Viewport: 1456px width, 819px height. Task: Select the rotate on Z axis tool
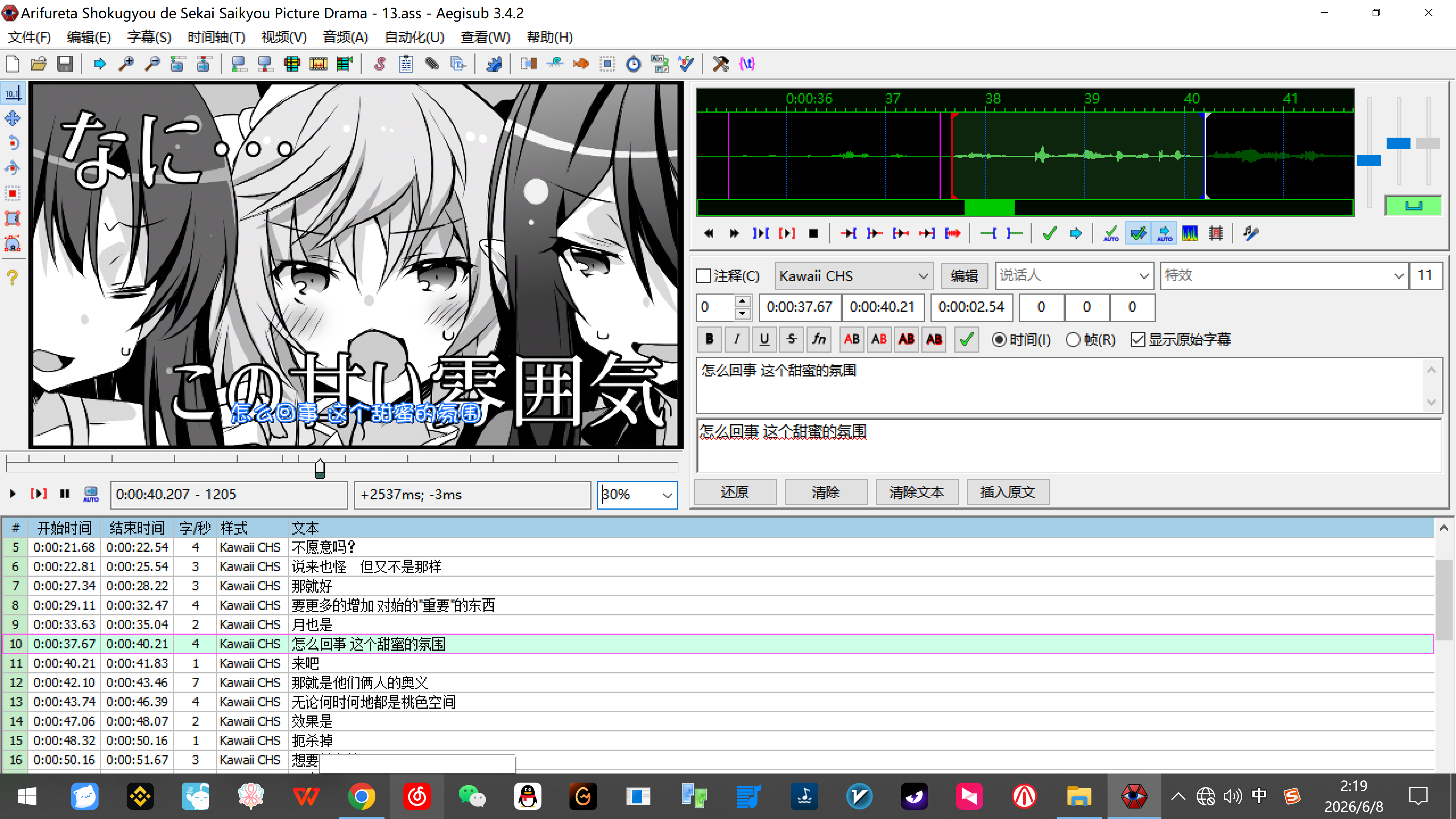[13, 143]
